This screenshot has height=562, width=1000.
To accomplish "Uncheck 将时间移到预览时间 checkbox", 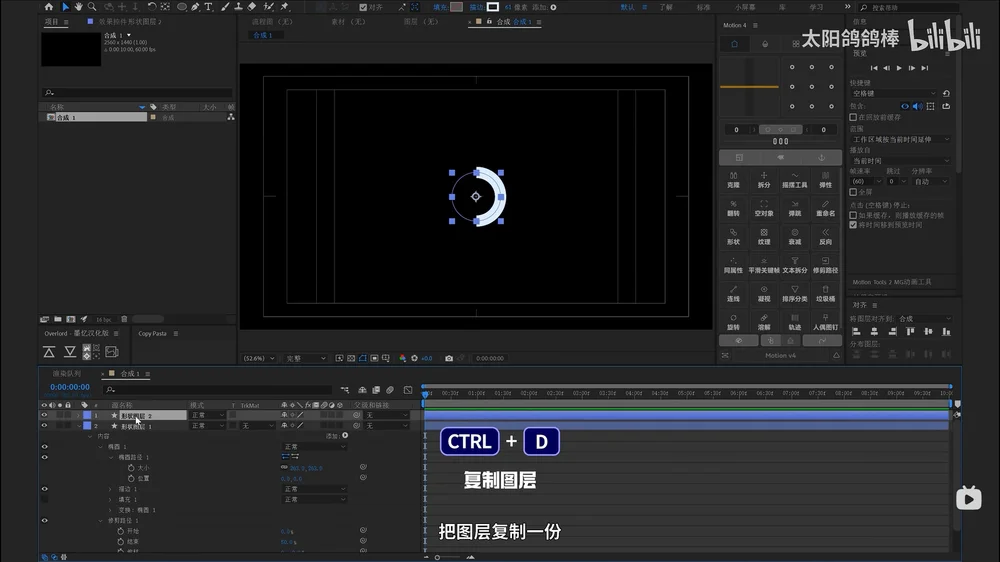I will pyautogui.click(x=853, y=225).
